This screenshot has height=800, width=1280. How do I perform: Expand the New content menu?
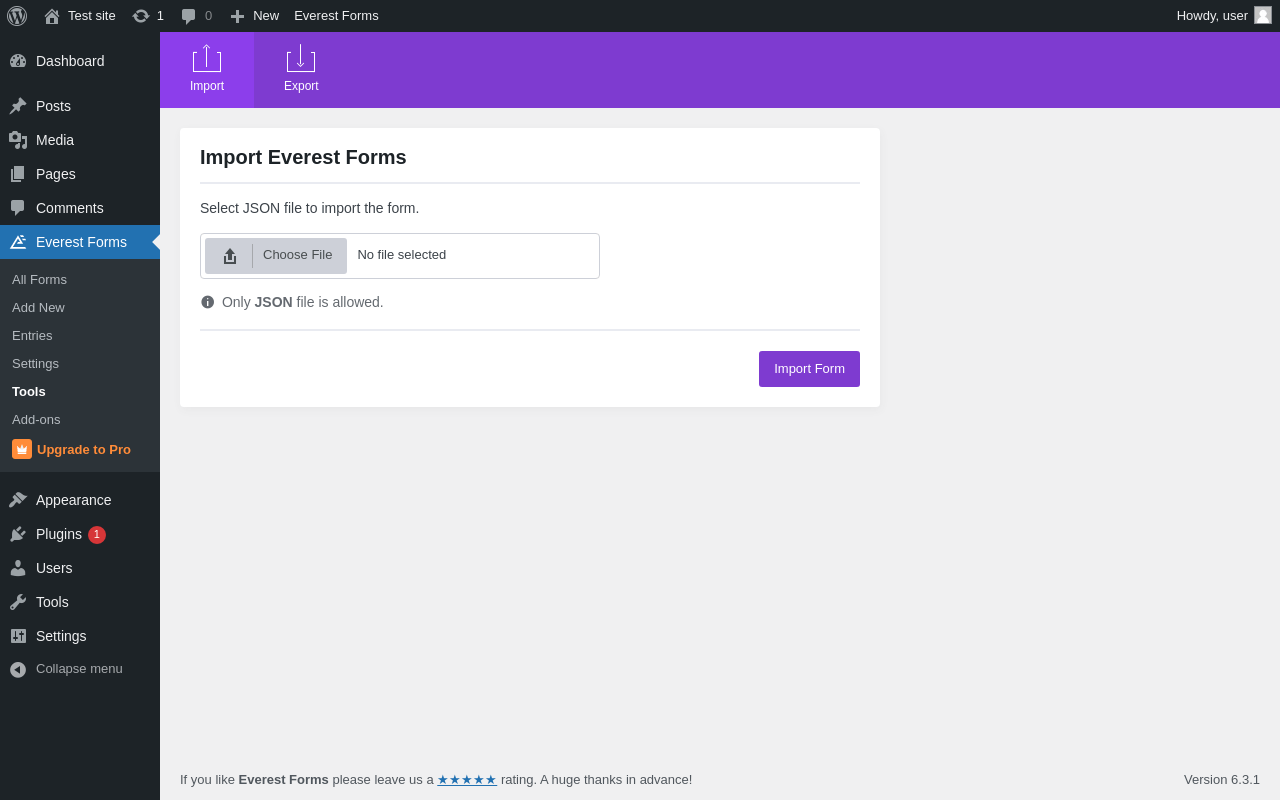click(x=255, y=16)
